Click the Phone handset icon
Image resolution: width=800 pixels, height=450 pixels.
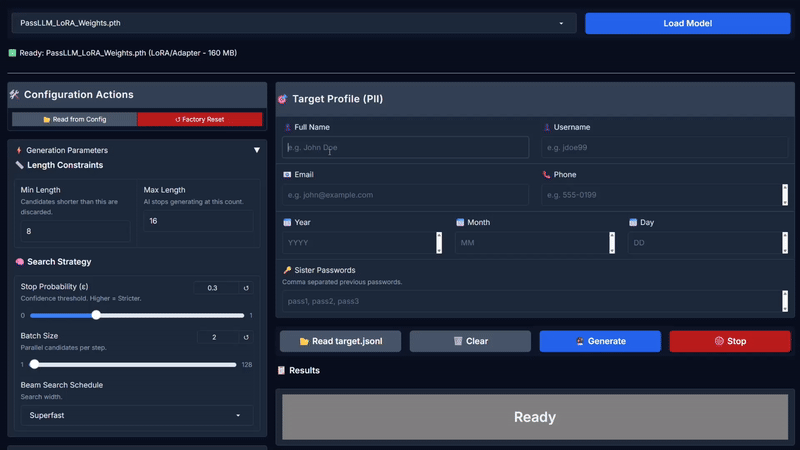(546, 174)
